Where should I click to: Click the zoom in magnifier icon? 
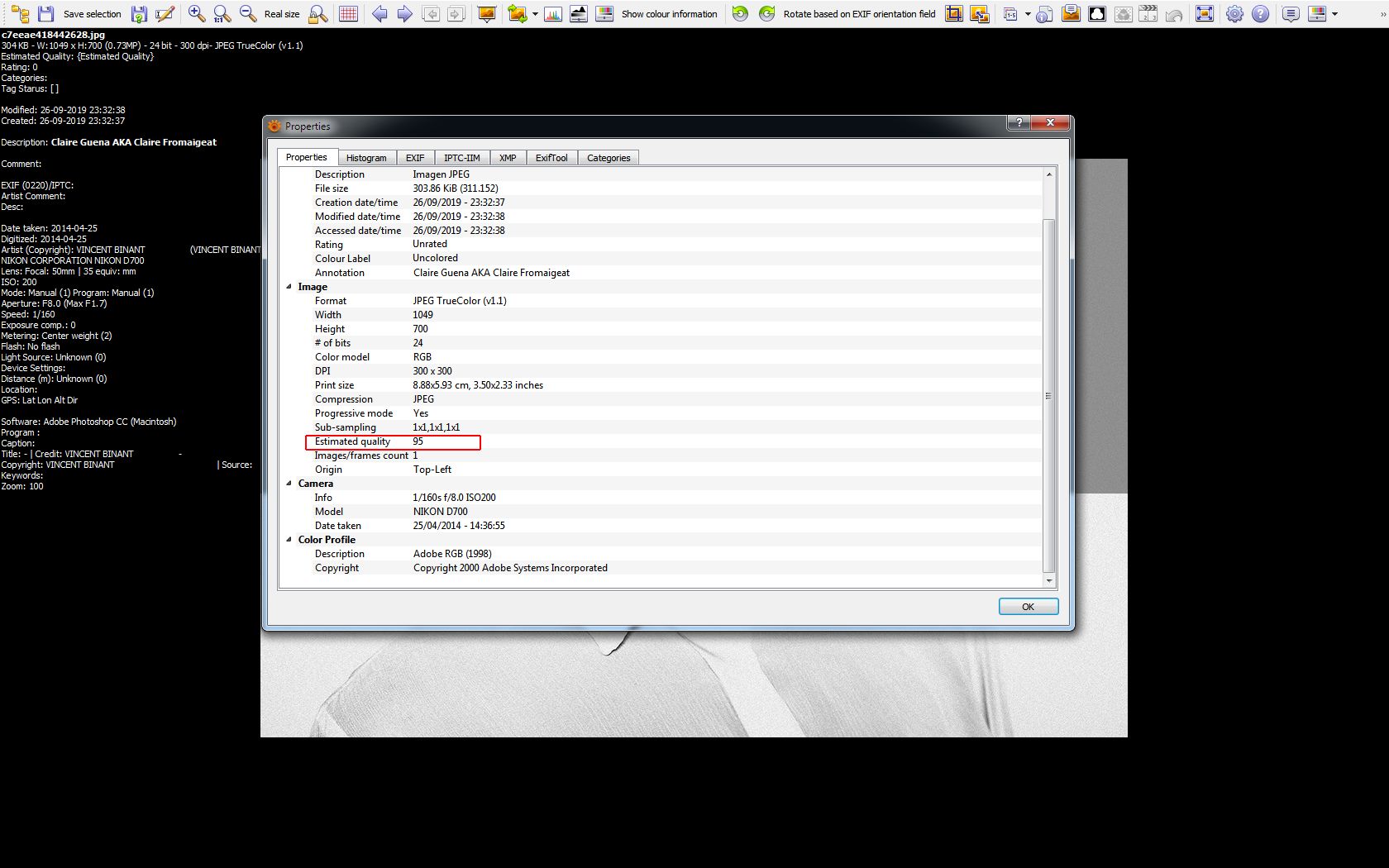tap(196, 13)
